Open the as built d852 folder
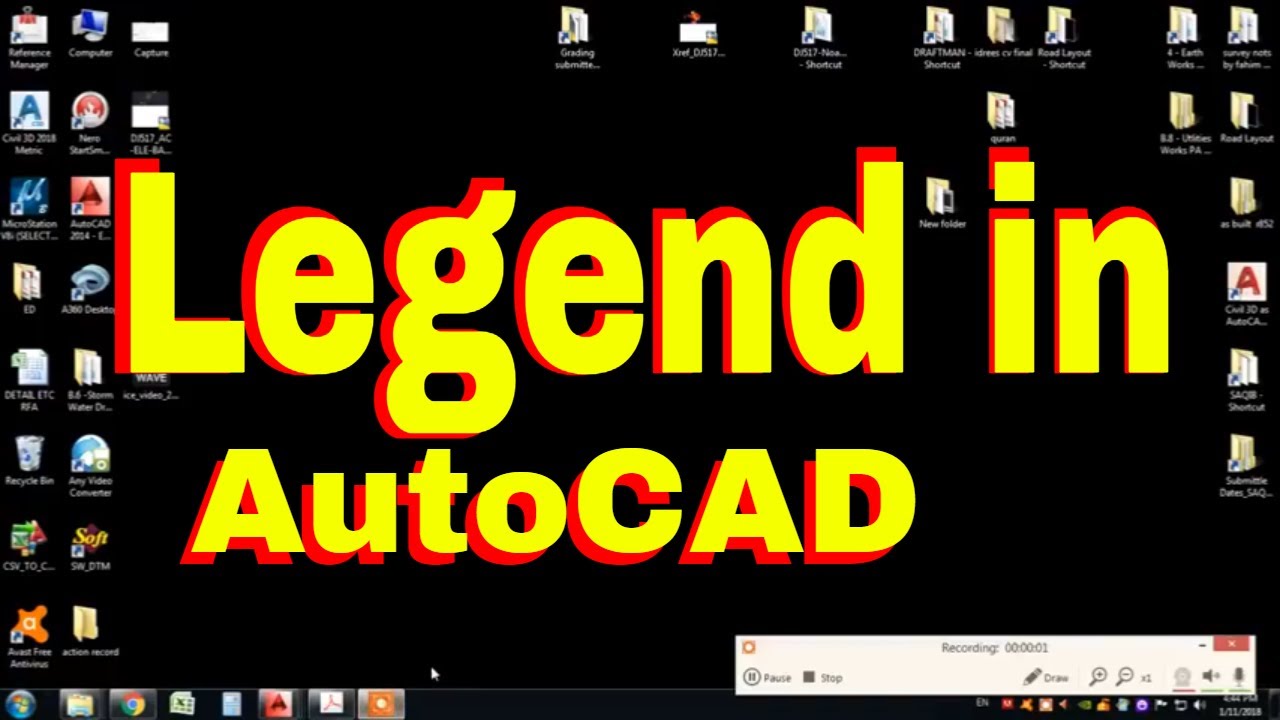The height and width of the screenshot is (720, 1280). click(x=1246, y=205)
